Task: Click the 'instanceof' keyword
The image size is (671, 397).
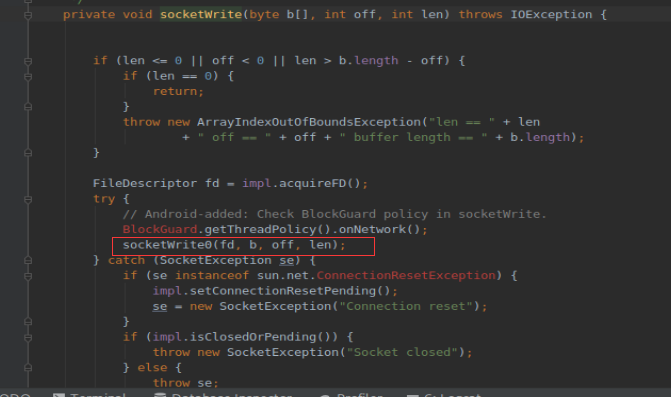Action: click(212, 276)
